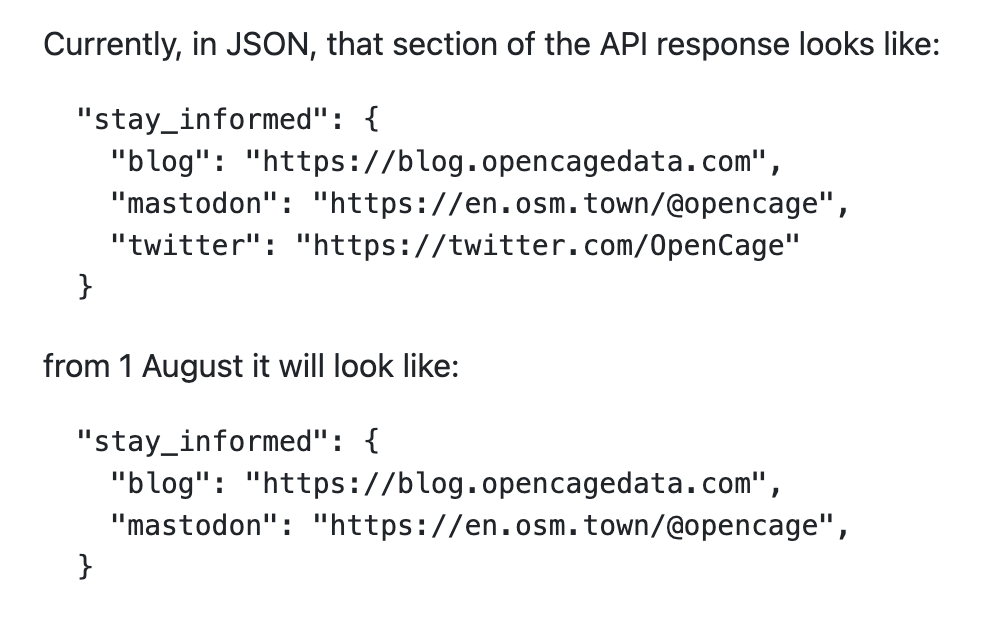Click the mastodon URL in the first JSON block
1004x618 pixels.
click(x=573, y=204)
